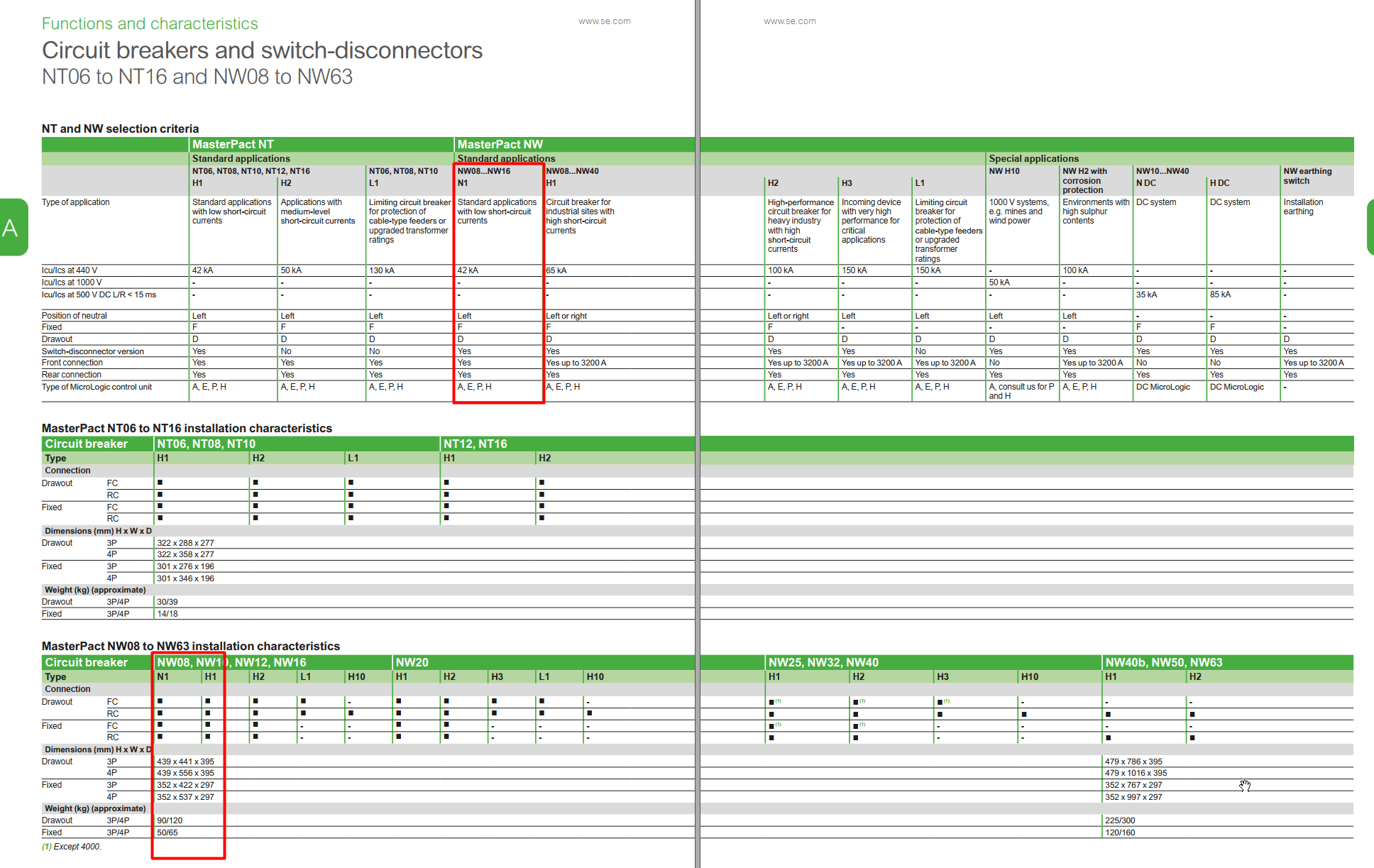Click the '90/120' weight value
The width and height of the screenshot is (1374, 868).
tap(170, 820)
